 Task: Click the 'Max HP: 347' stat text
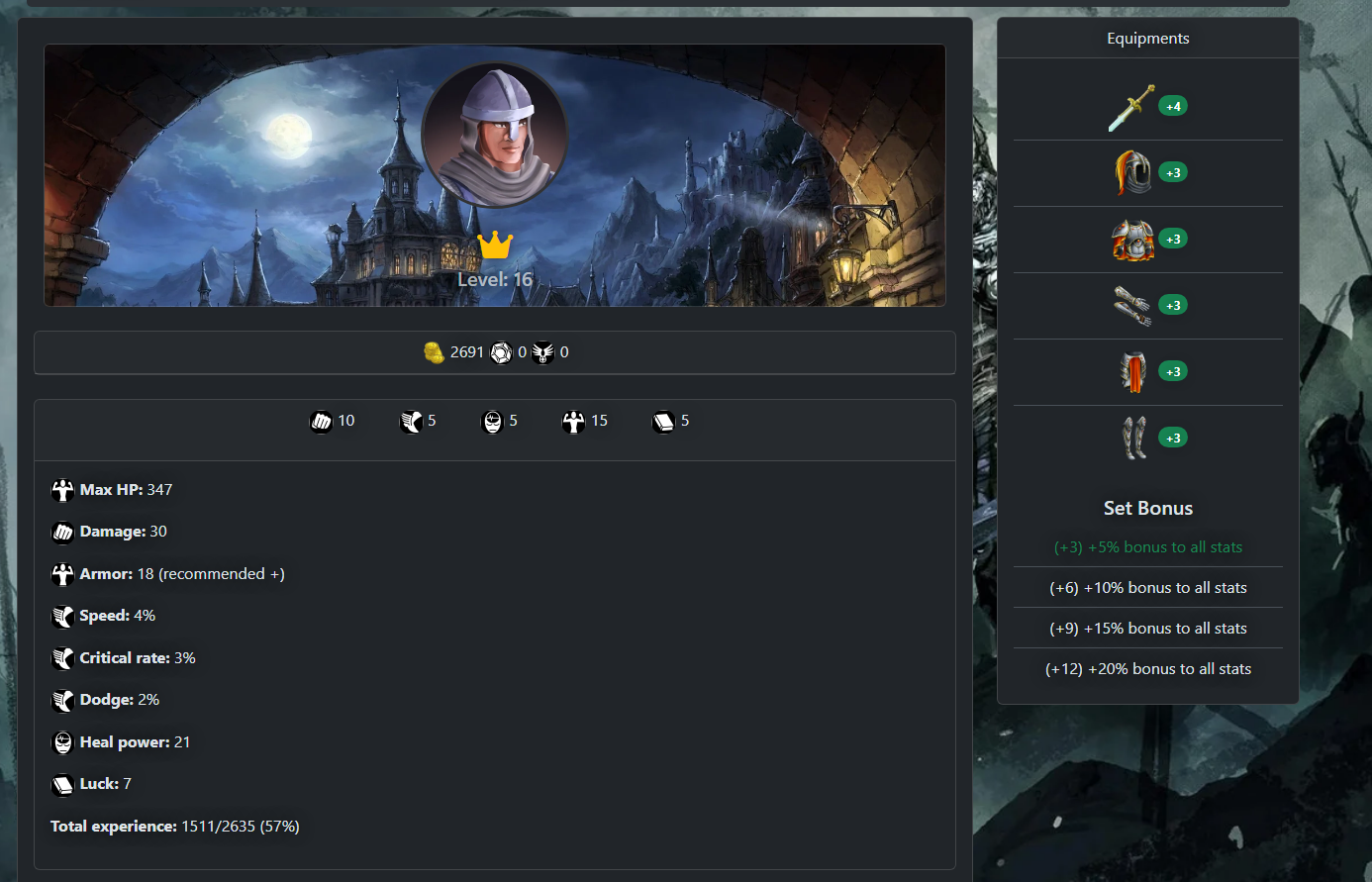click(126, 490)
